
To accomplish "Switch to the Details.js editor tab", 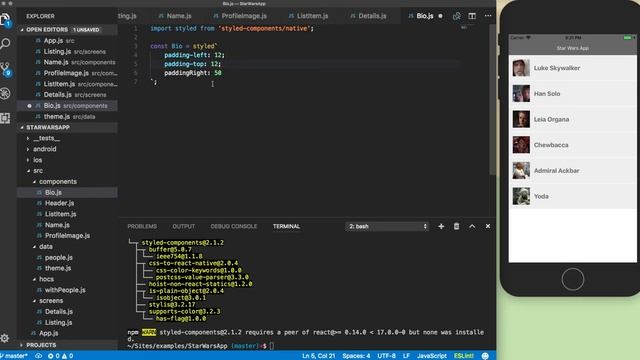I will coord(368,16).
